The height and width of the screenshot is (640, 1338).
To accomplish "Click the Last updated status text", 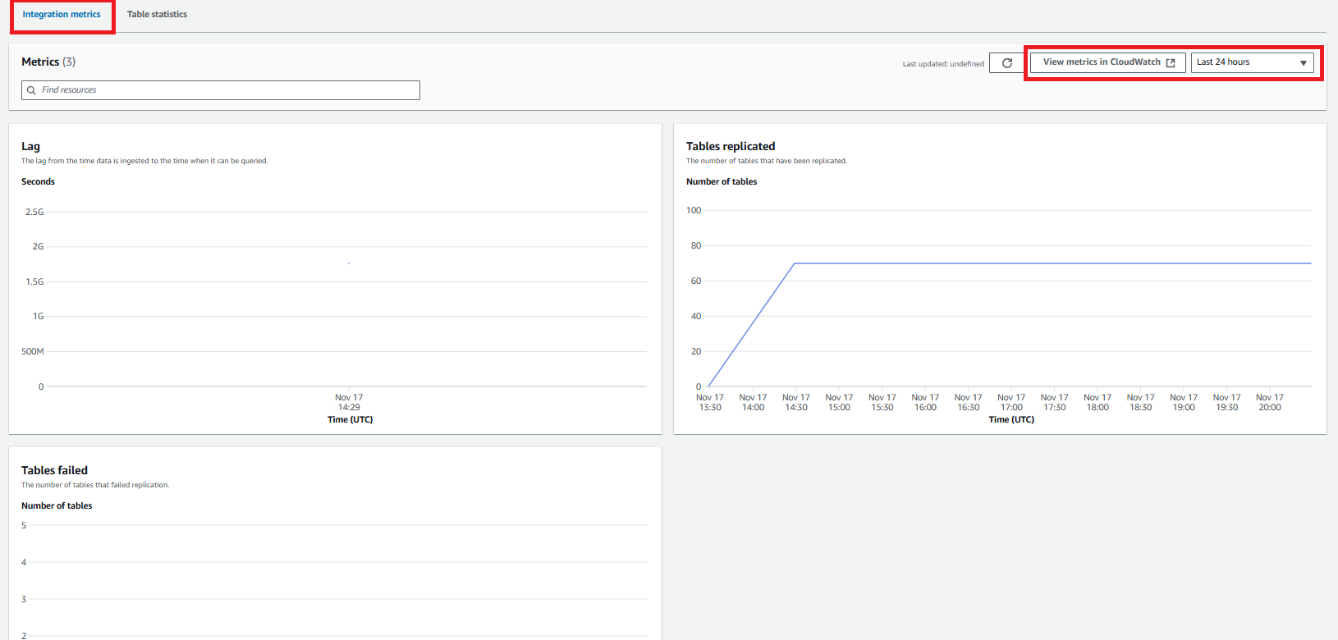I will pyautogui.click(x=942, y=63).
